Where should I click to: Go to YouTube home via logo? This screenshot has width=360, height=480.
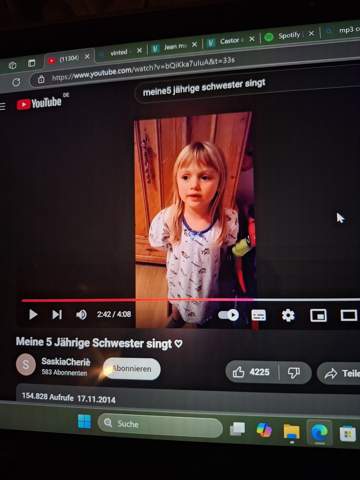click(39, 103)
